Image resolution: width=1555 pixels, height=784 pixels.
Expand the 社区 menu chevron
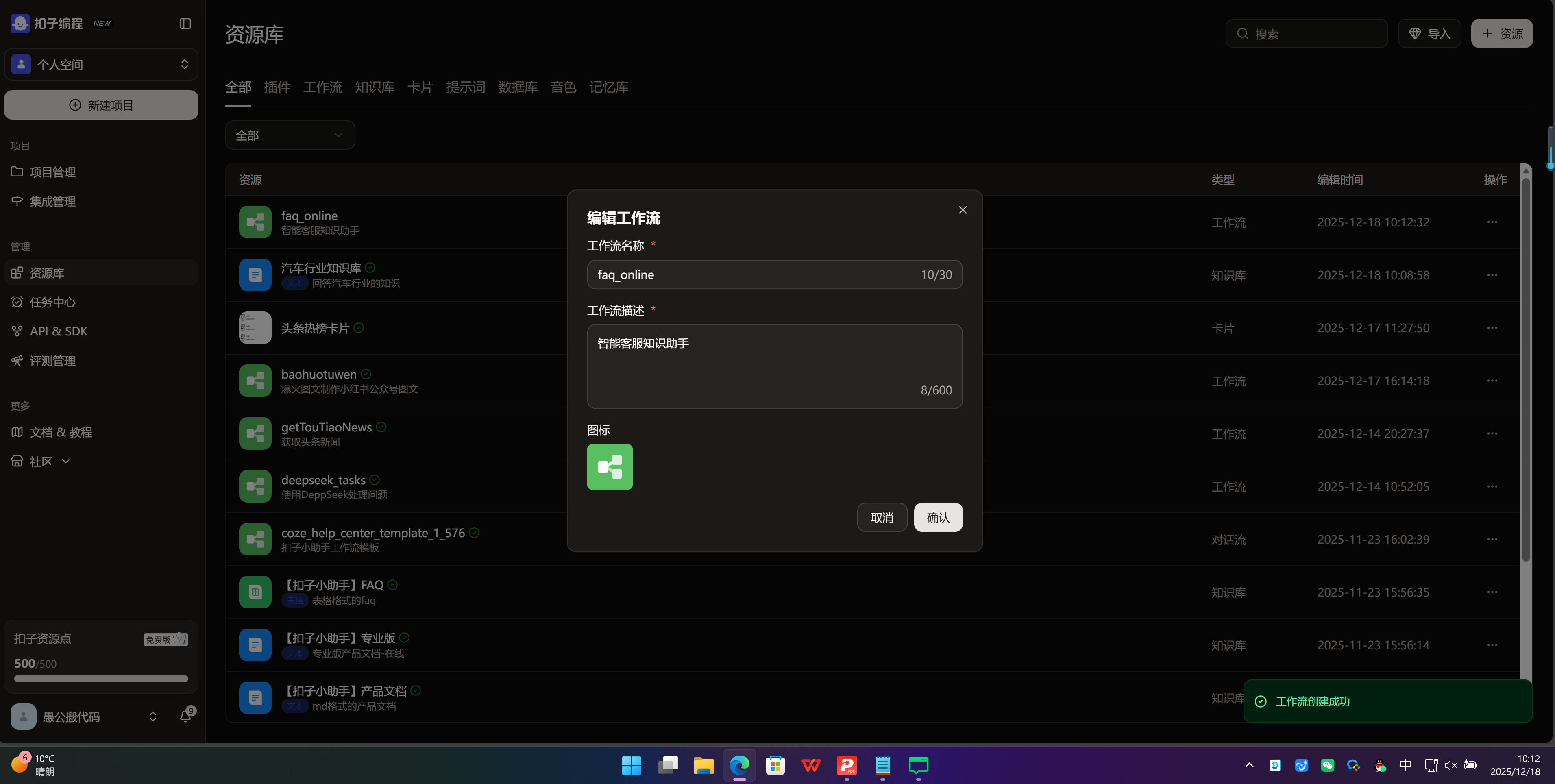[x=66, y=461]
